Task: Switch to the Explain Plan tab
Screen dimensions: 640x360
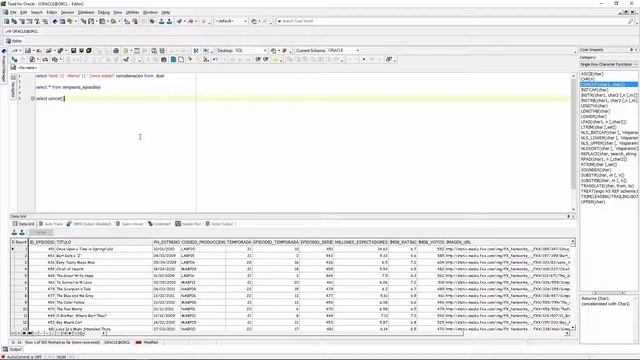Action: [x=188, y=224]
